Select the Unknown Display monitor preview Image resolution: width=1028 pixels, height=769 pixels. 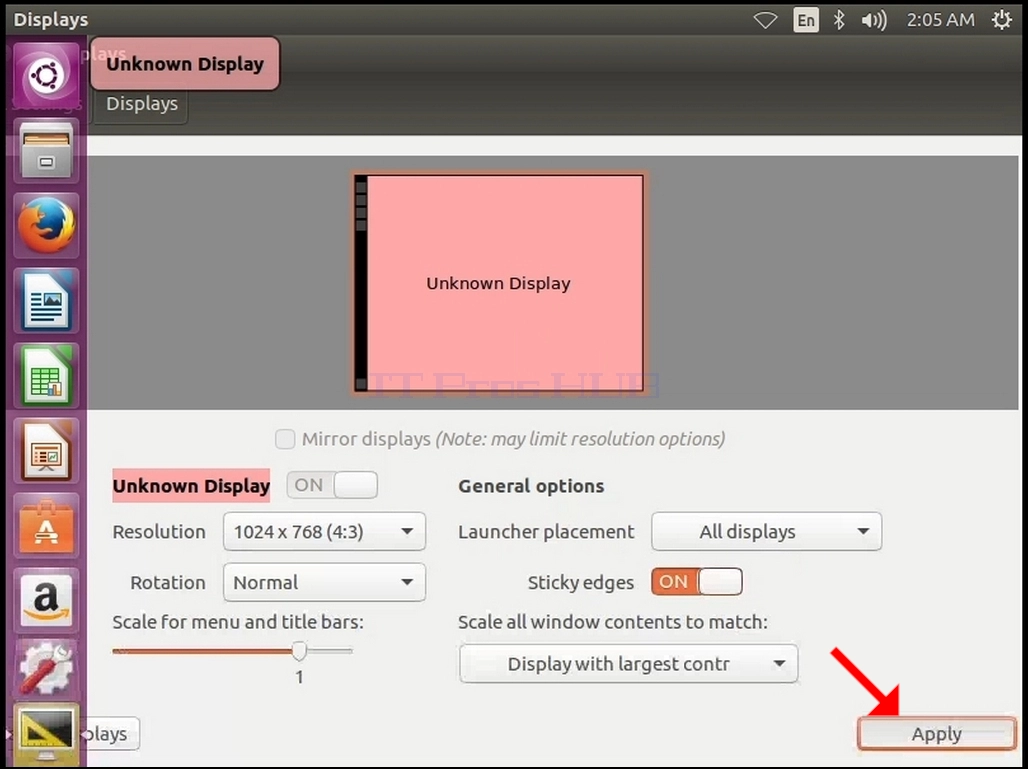[x=498, y=283]
